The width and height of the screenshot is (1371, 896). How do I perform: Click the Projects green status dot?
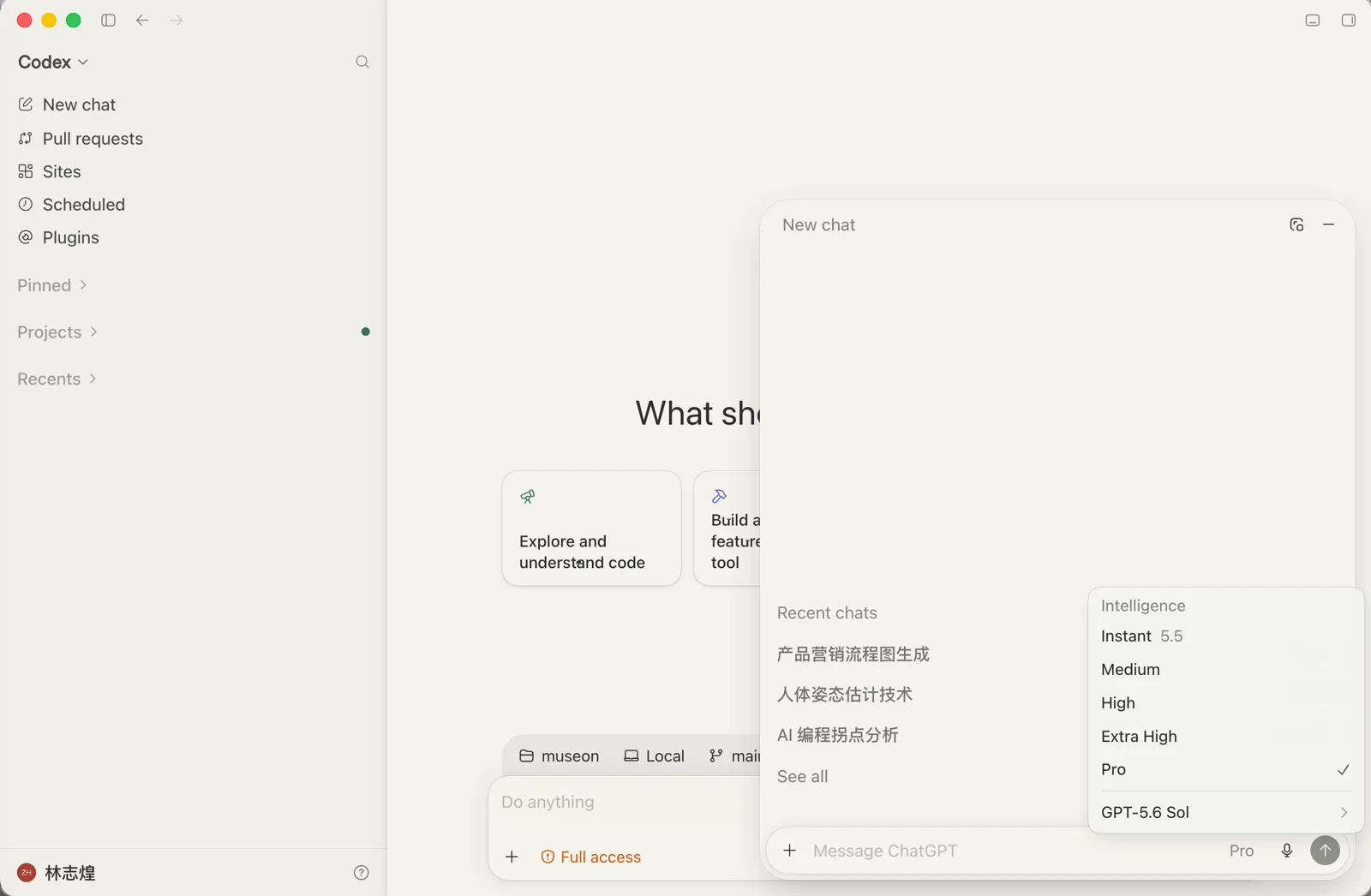point(366,332)
